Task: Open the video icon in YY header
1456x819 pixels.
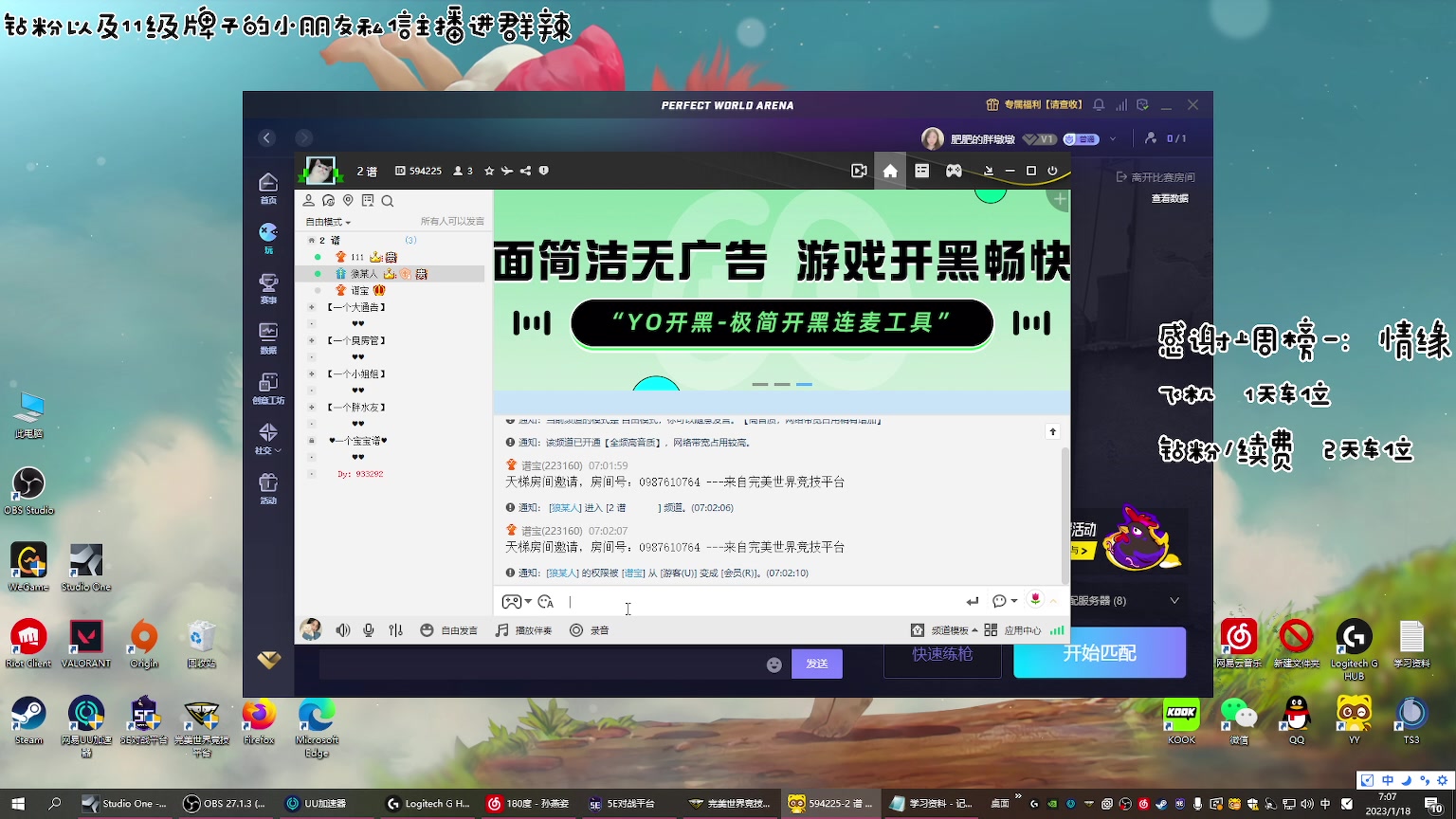Action: [x=859, y=172]
